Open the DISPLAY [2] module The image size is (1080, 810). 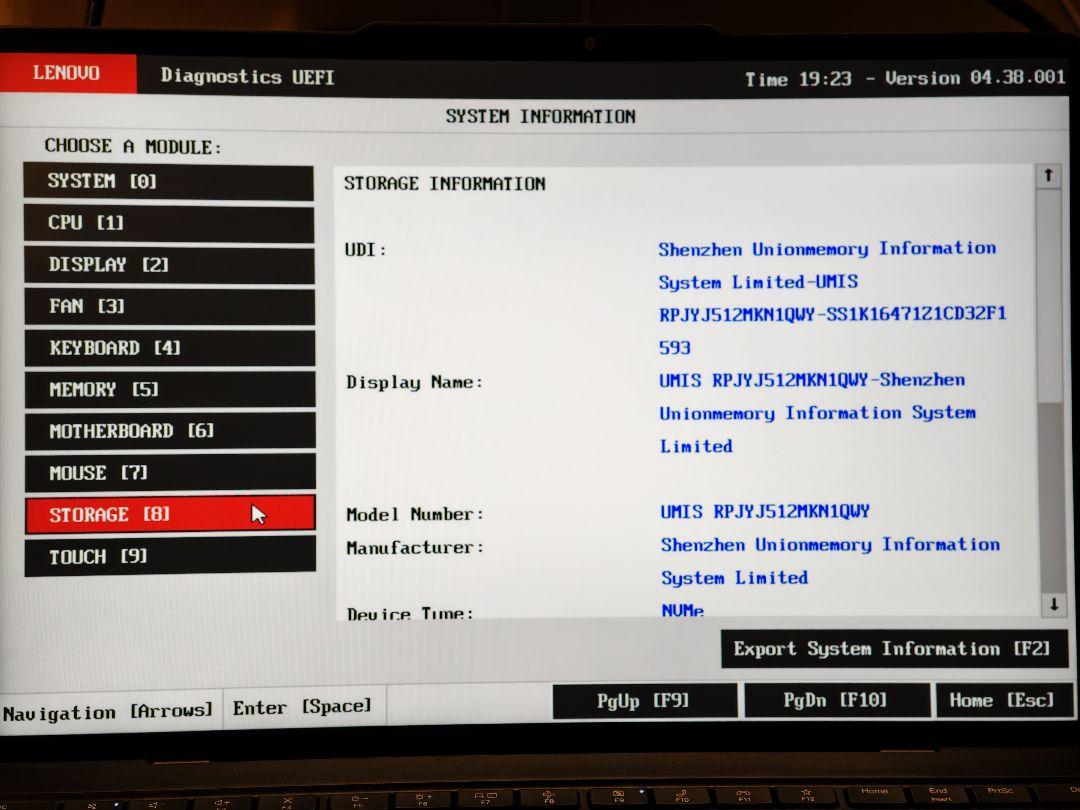169,265
